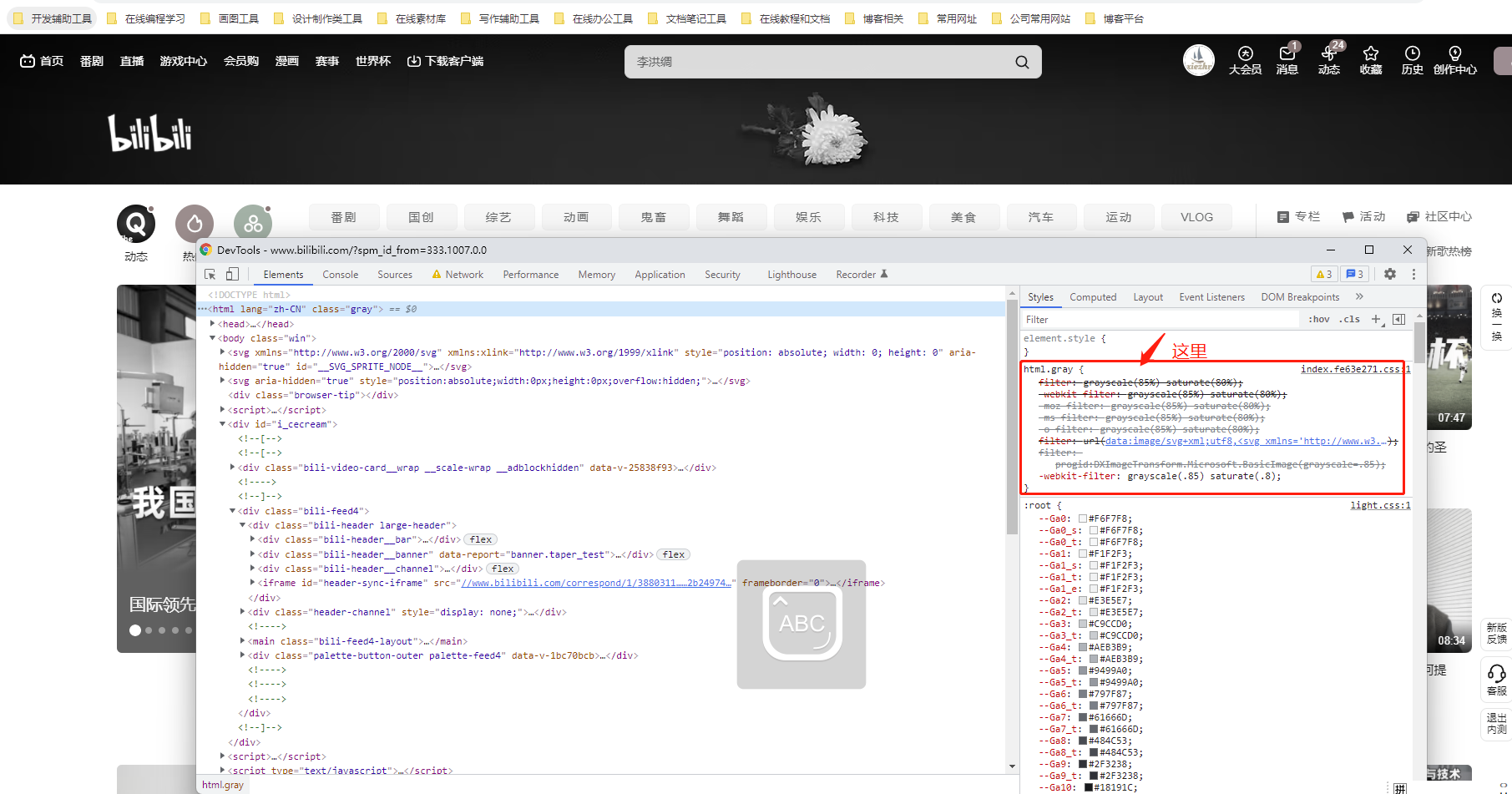Collapse the div id="i_cecream" node
The width and height of the screenshot is (1512, 794).
coord(223,424)
